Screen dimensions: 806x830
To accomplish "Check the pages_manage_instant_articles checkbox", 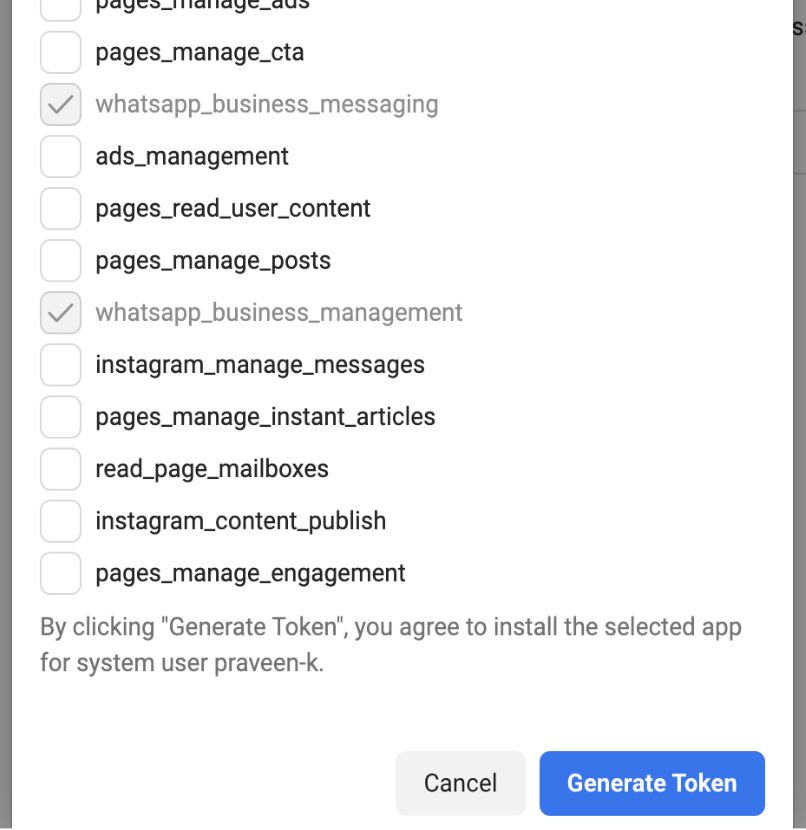I will point(60,417).
